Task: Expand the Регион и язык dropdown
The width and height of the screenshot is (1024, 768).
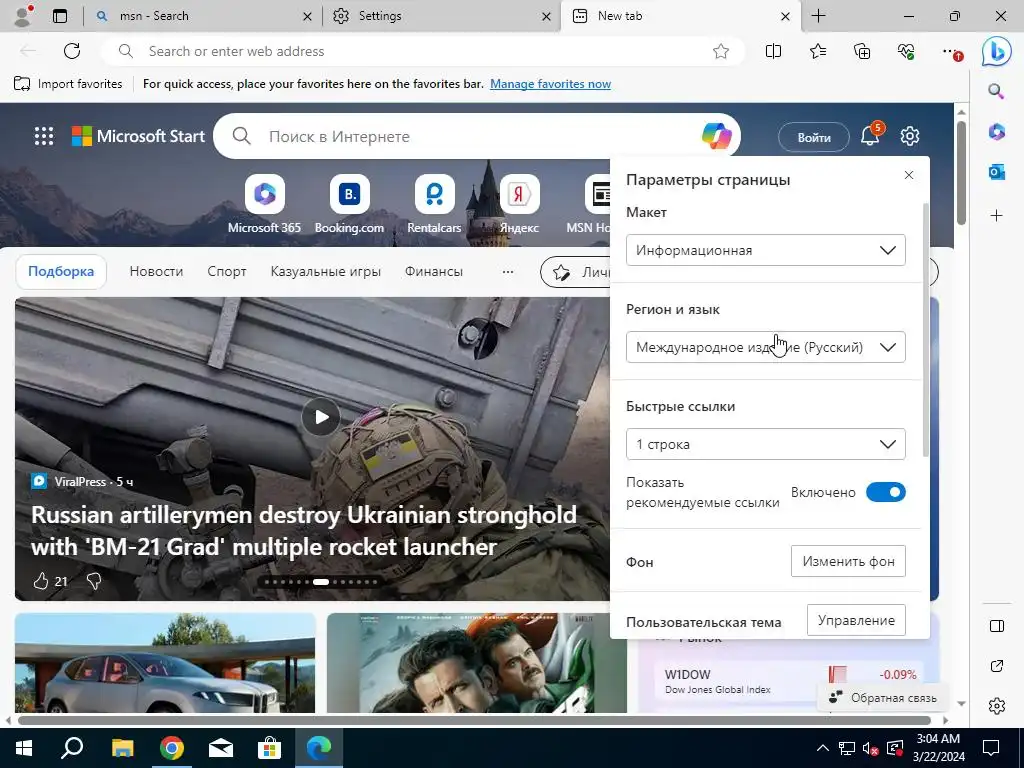Action: 765,347
